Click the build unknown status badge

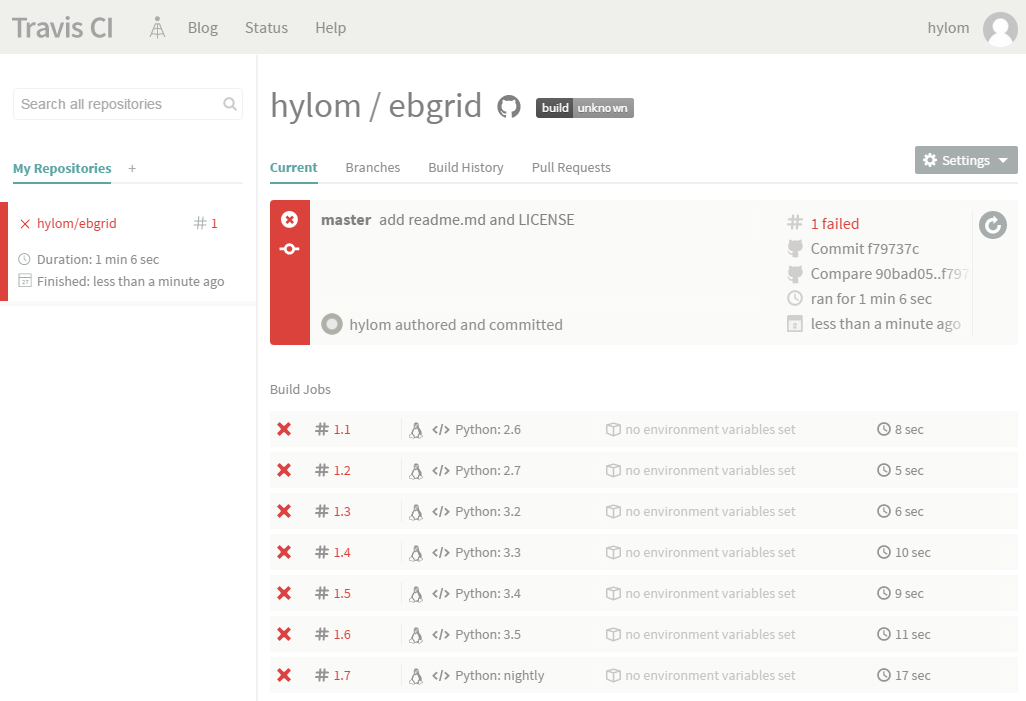pyautogui.click(x=584, y=108)
